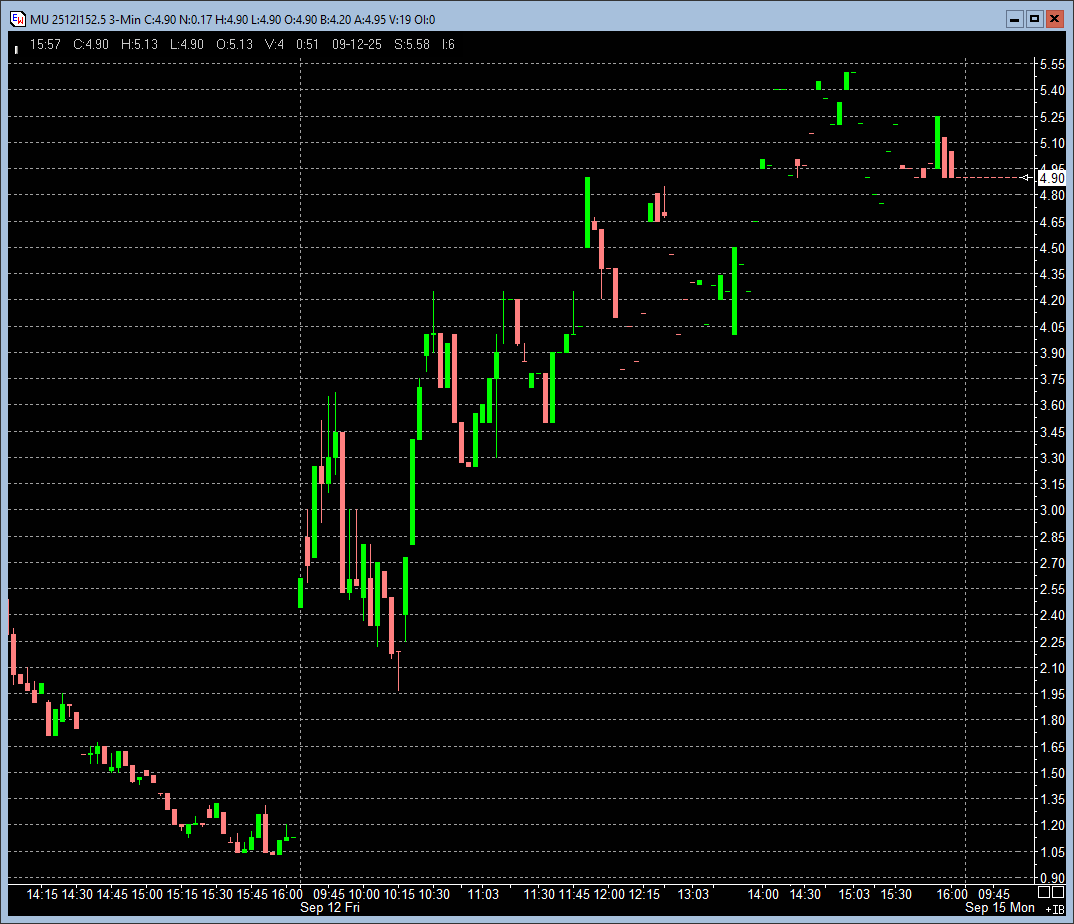Select the highlighted 4.90 last price tag

[1051, 178]
